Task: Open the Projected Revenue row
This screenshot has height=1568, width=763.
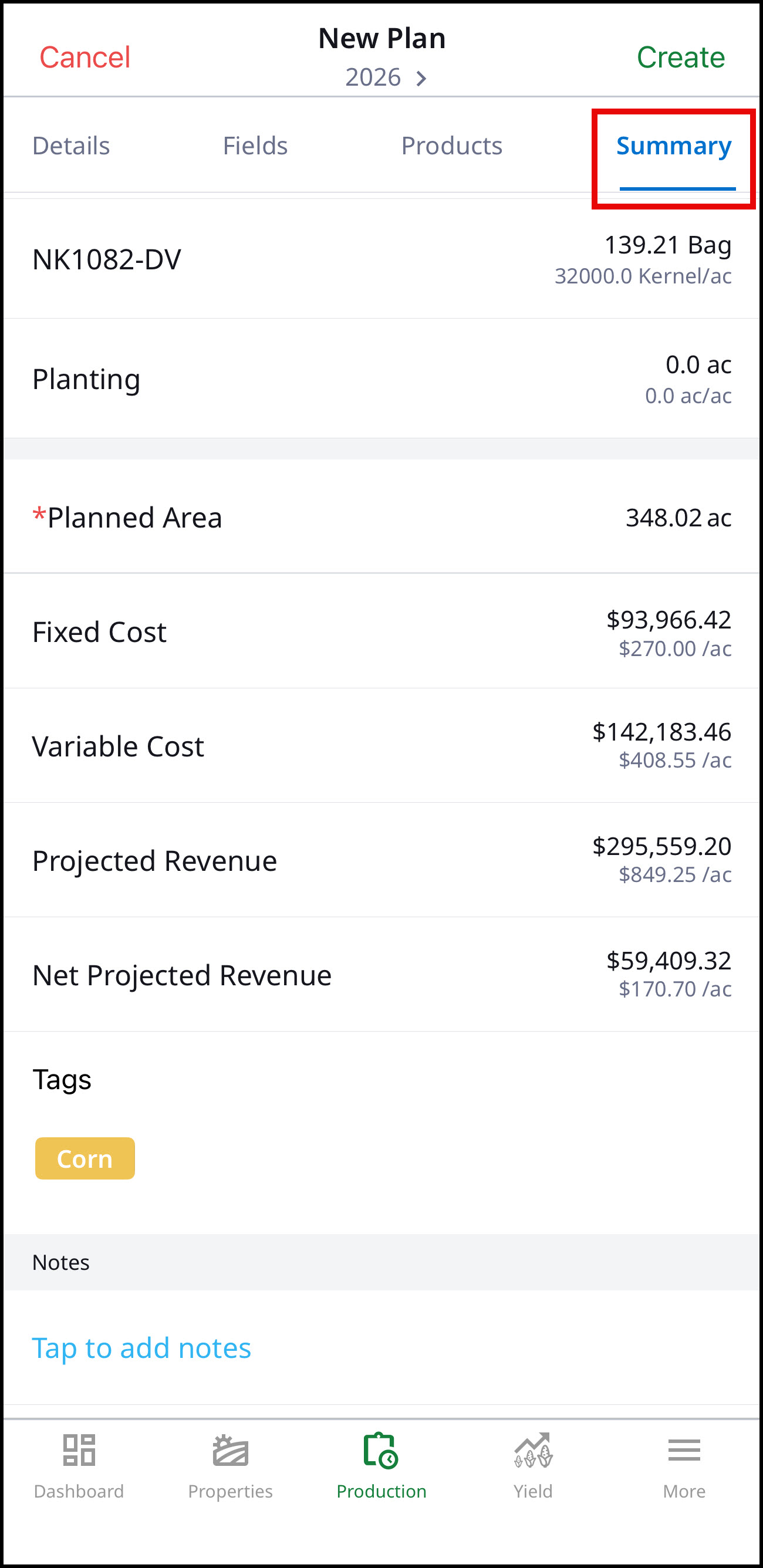Action: coord(381,860)
